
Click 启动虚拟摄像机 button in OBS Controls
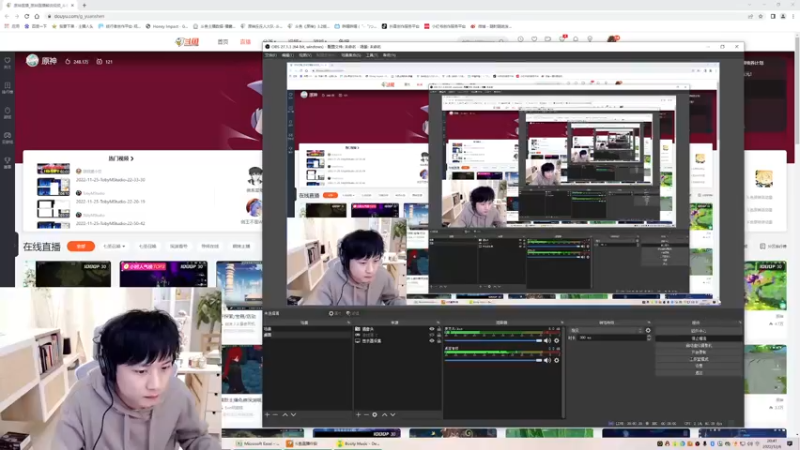point(698,345)
